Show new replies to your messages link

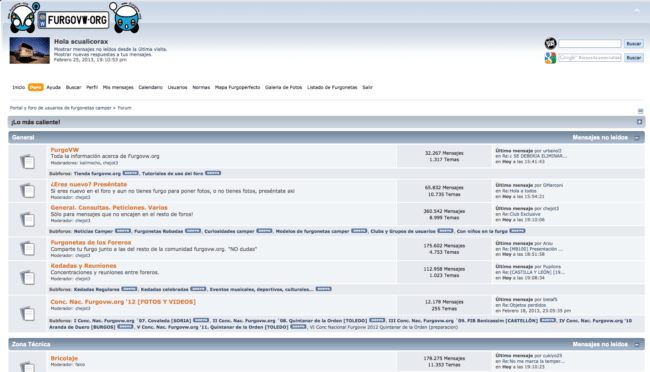(x=103, y=54)
